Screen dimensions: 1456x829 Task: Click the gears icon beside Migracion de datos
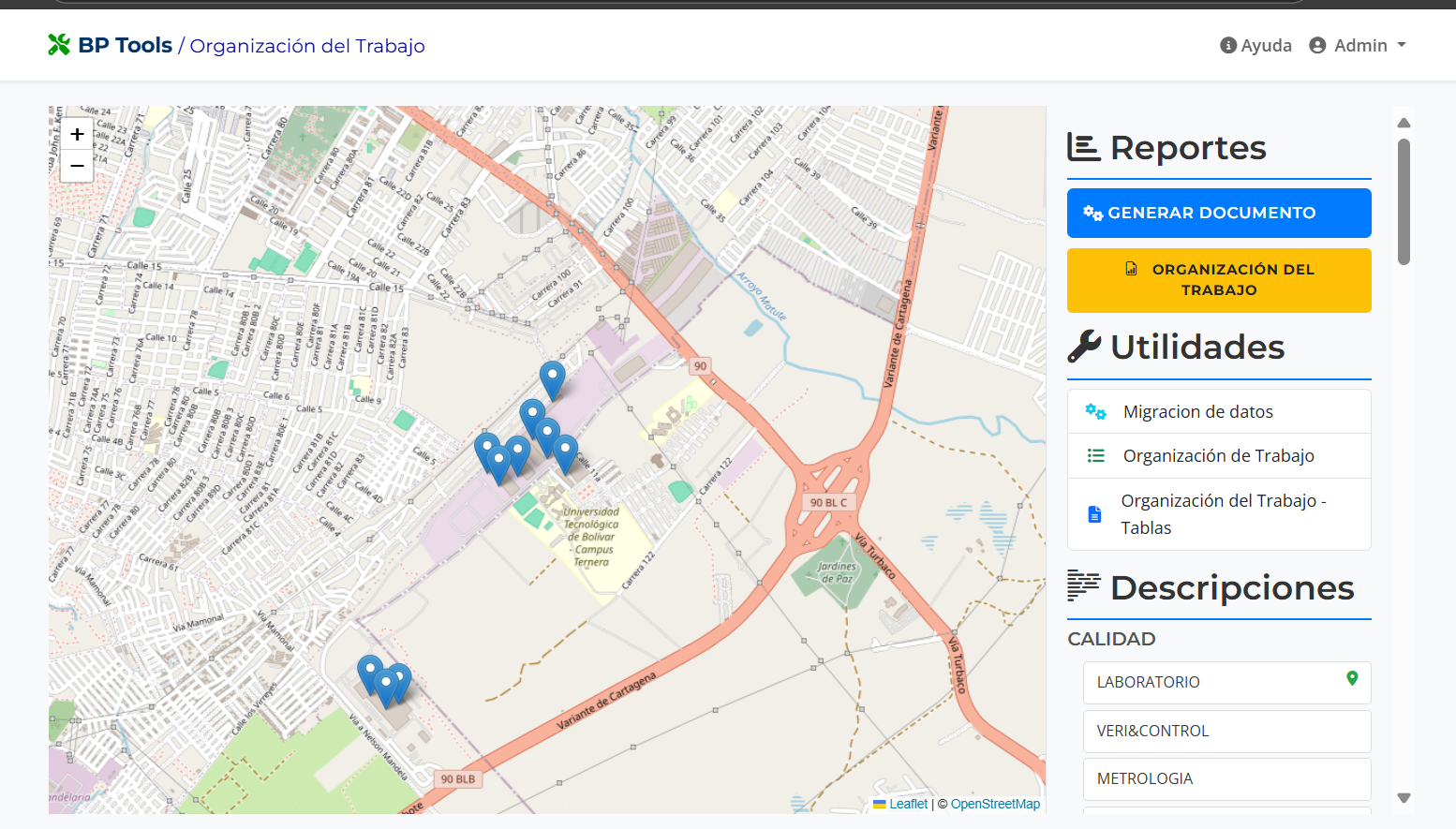(x=1095, y=411)
